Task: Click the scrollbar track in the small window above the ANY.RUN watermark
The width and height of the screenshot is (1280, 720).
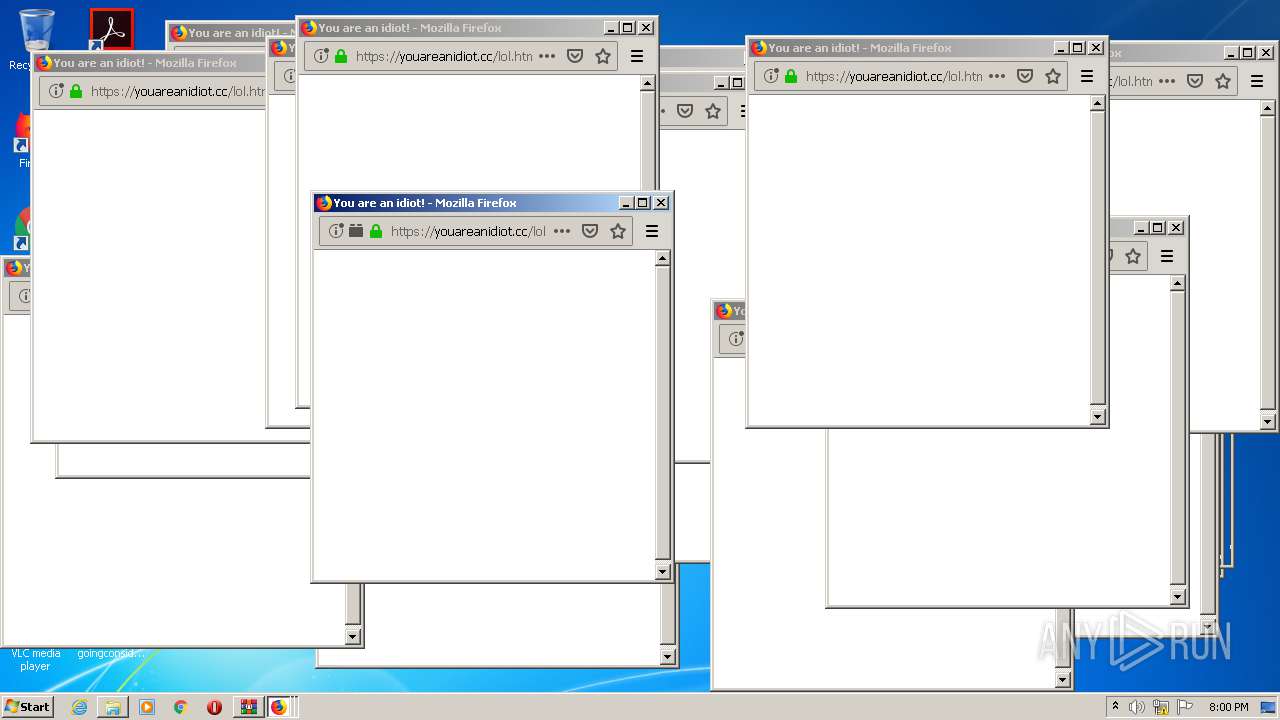Action: [1177, 440]
